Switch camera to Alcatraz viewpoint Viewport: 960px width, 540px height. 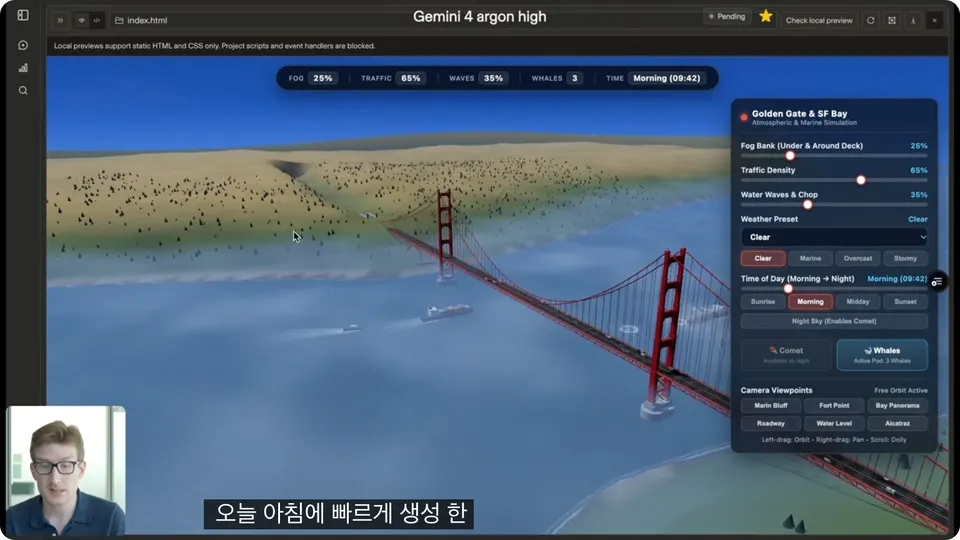[897, 423]
